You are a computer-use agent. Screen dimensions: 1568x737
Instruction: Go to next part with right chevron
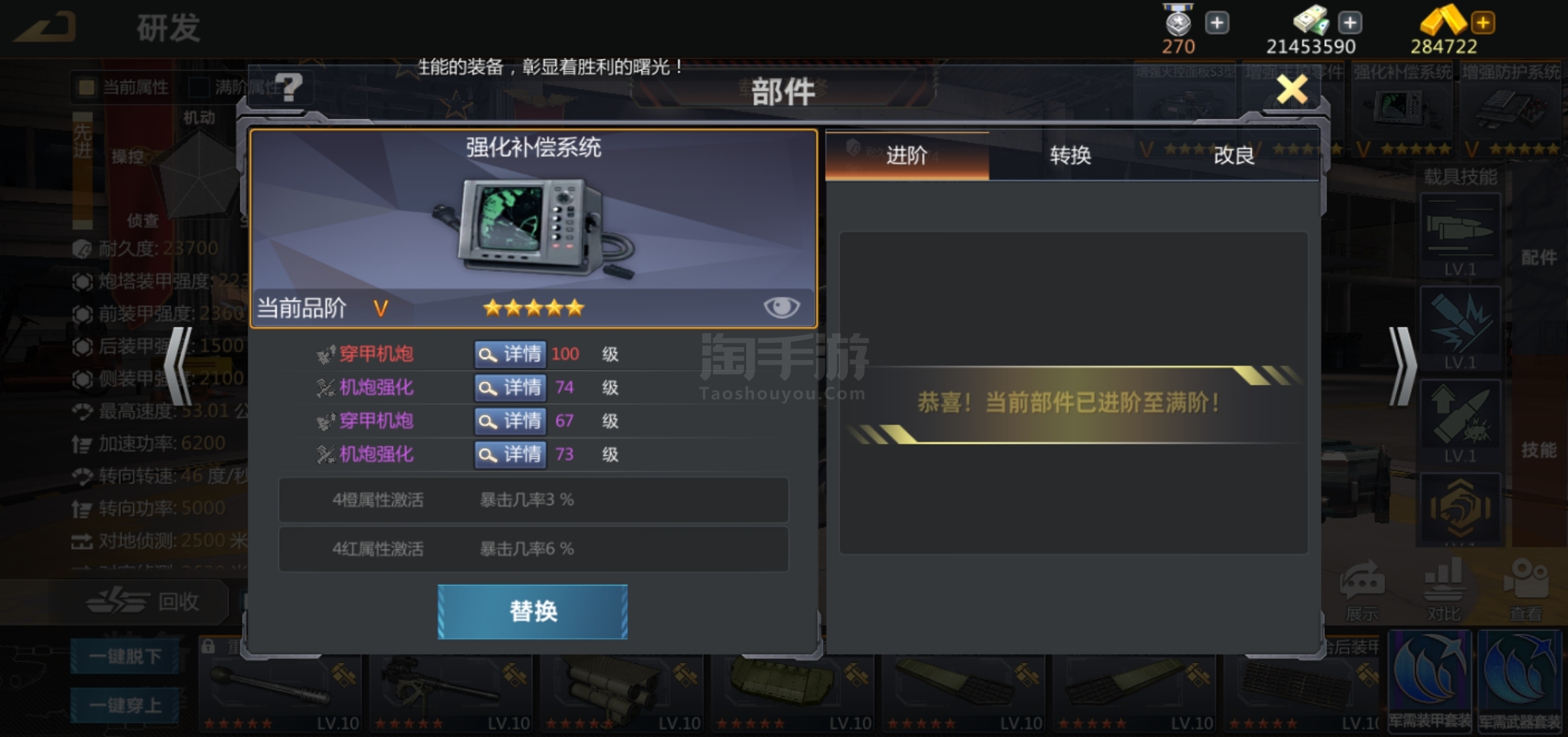1402,366
